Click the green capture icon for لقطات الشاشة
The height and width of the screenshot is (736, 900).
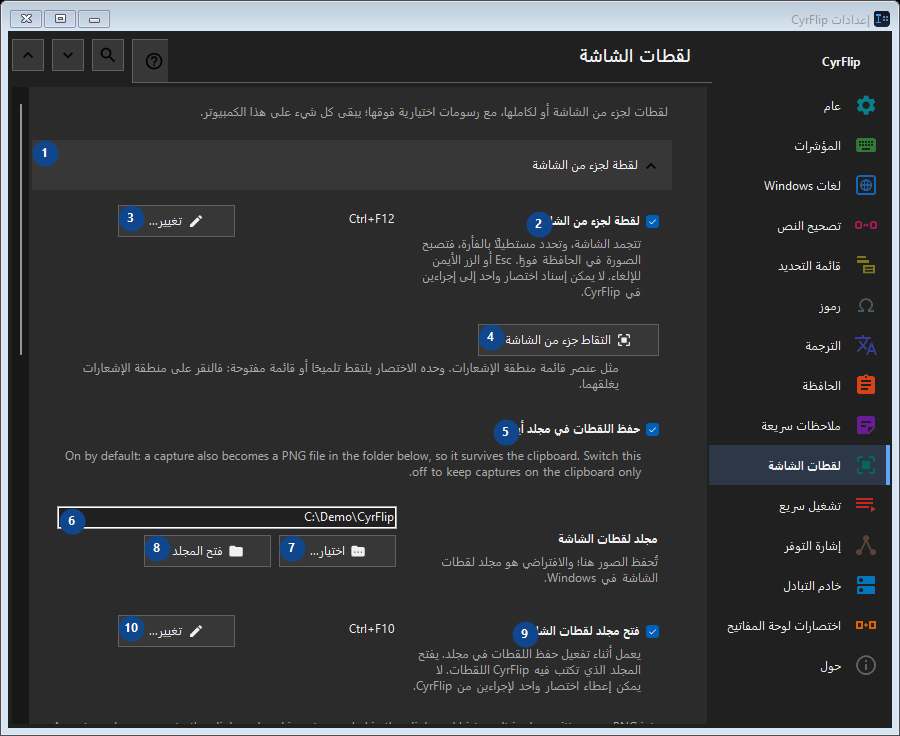pyautogui.click(x=866, y=465)
